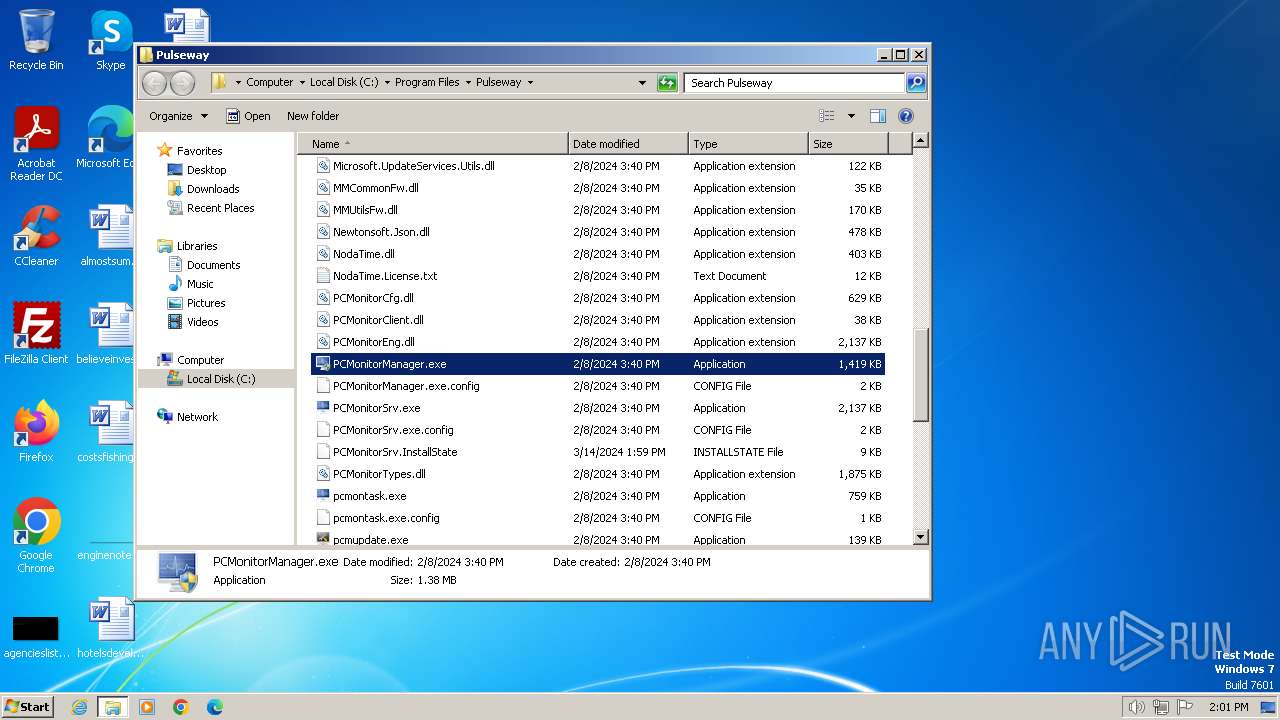Open the Explorer help icon
1280x720 pixels.
[x=906, y=116]
